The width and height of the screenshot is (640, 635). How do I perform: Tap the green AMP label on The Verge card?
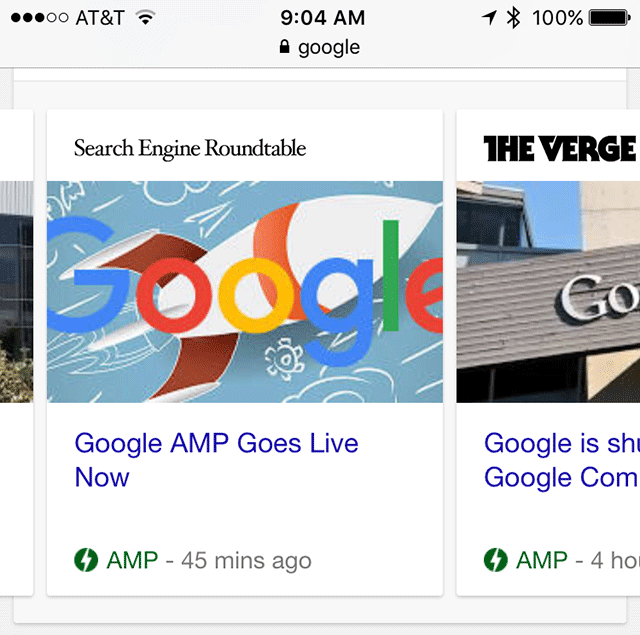click(x=542, y=560)
